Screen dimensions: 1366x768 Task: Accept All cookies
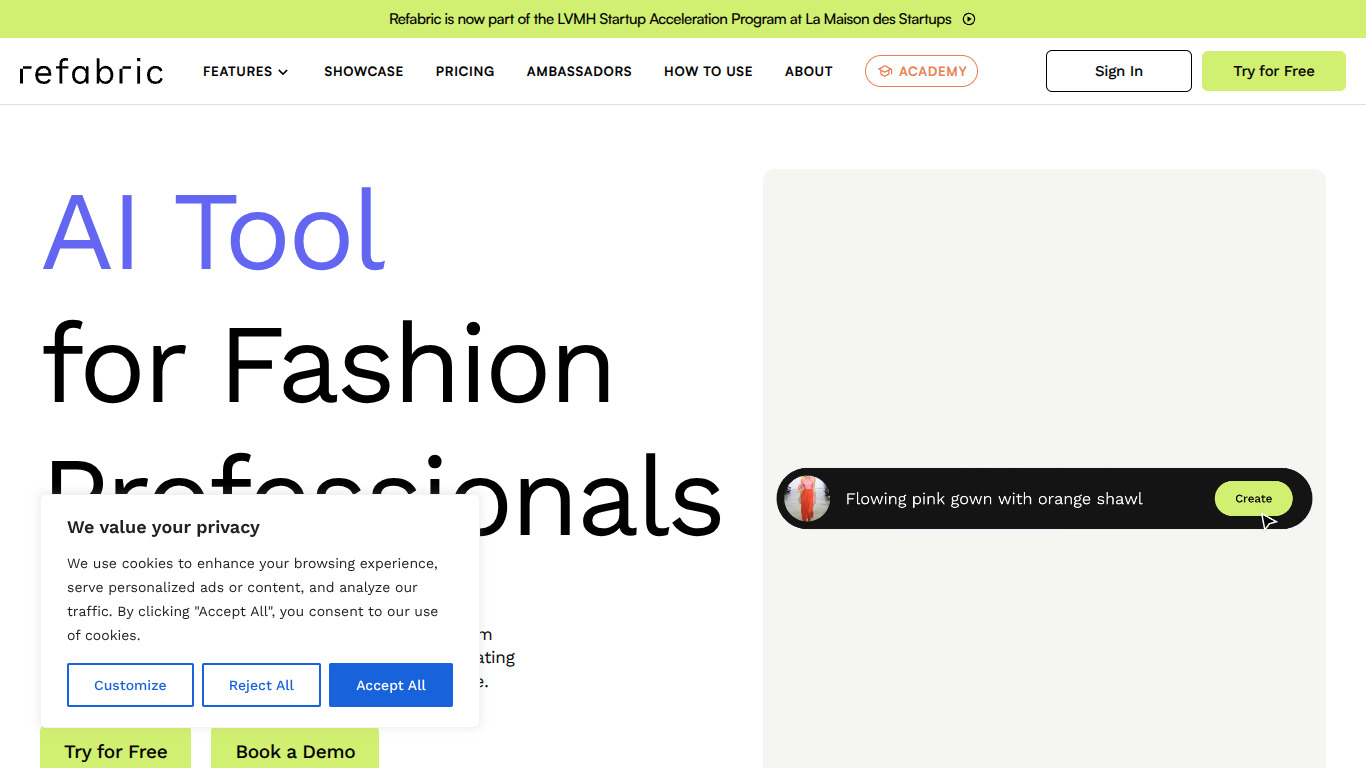click(391, 685)
